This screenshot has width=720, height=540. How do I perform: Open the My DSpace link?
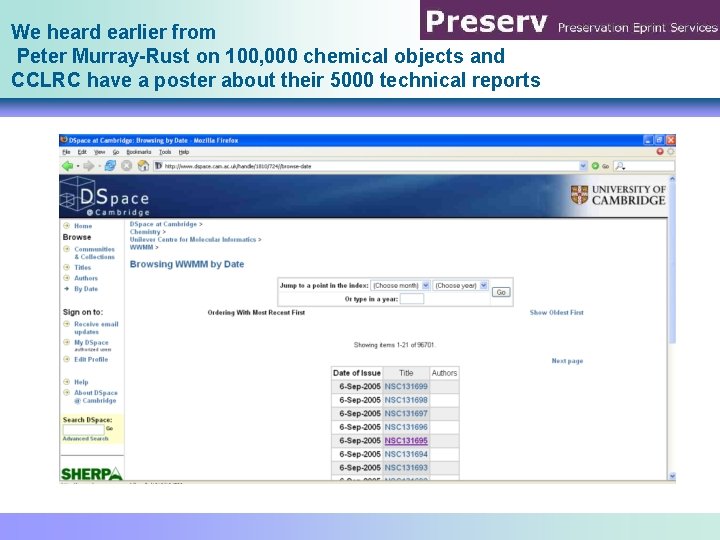(x=91, y=343)
